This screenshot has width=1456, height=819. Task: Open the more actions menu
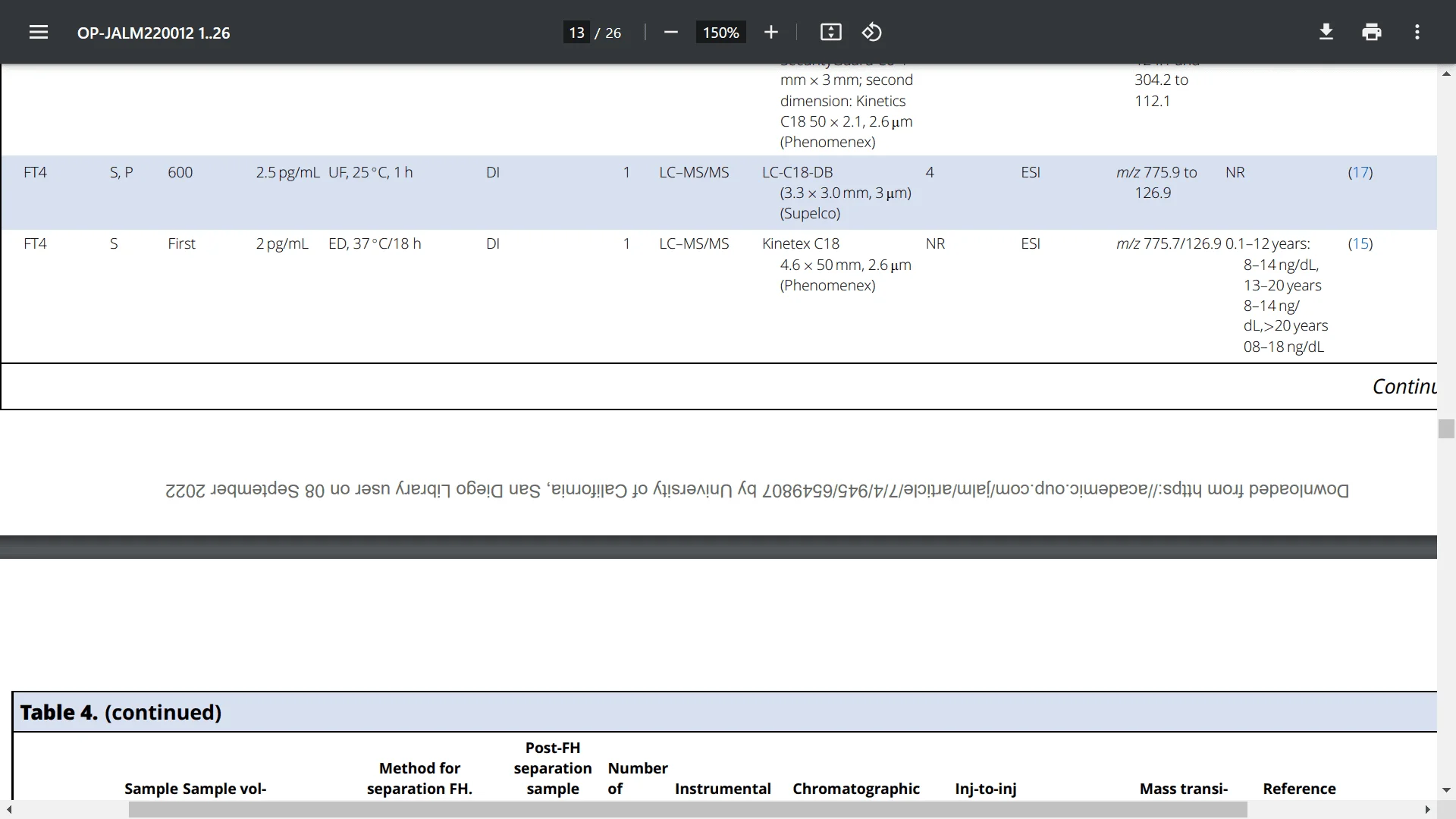point(1417,32)
